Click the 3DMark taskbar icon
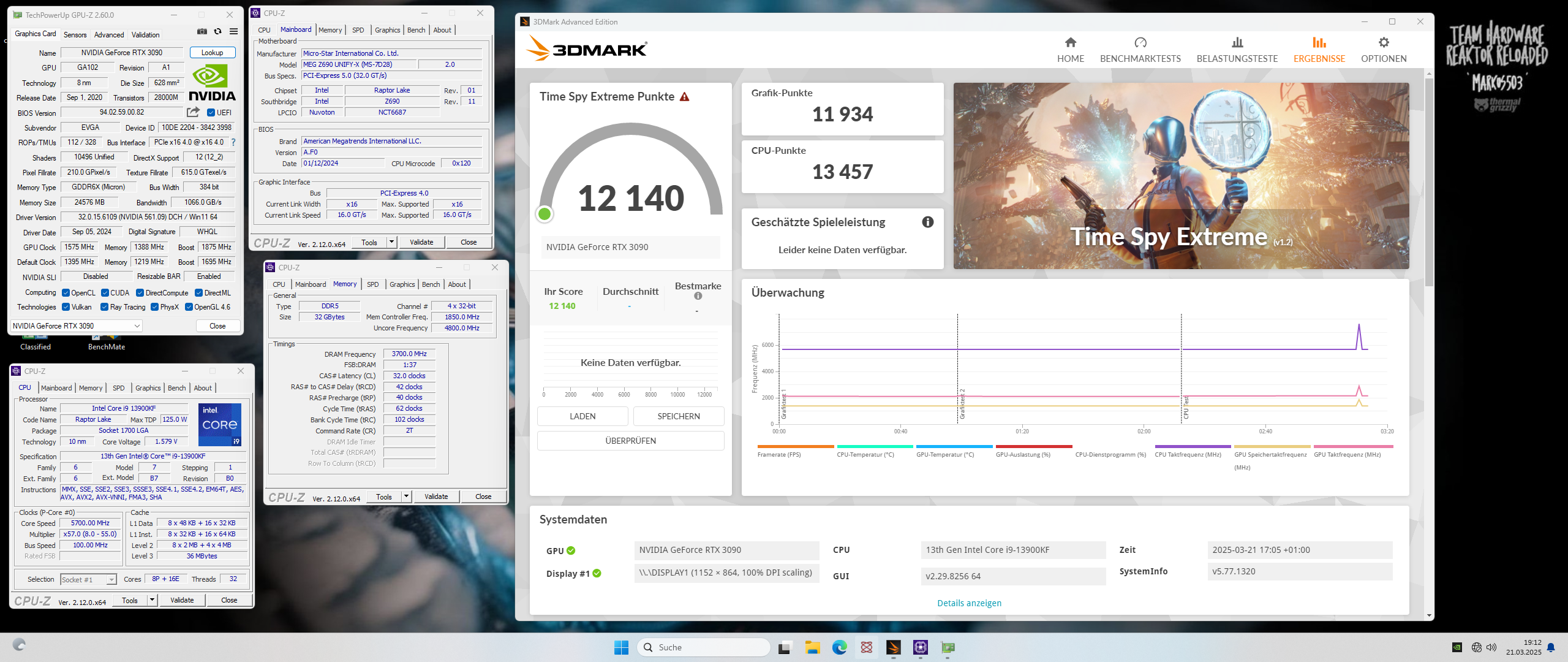1568x662 pixels. tap(893, 647)
